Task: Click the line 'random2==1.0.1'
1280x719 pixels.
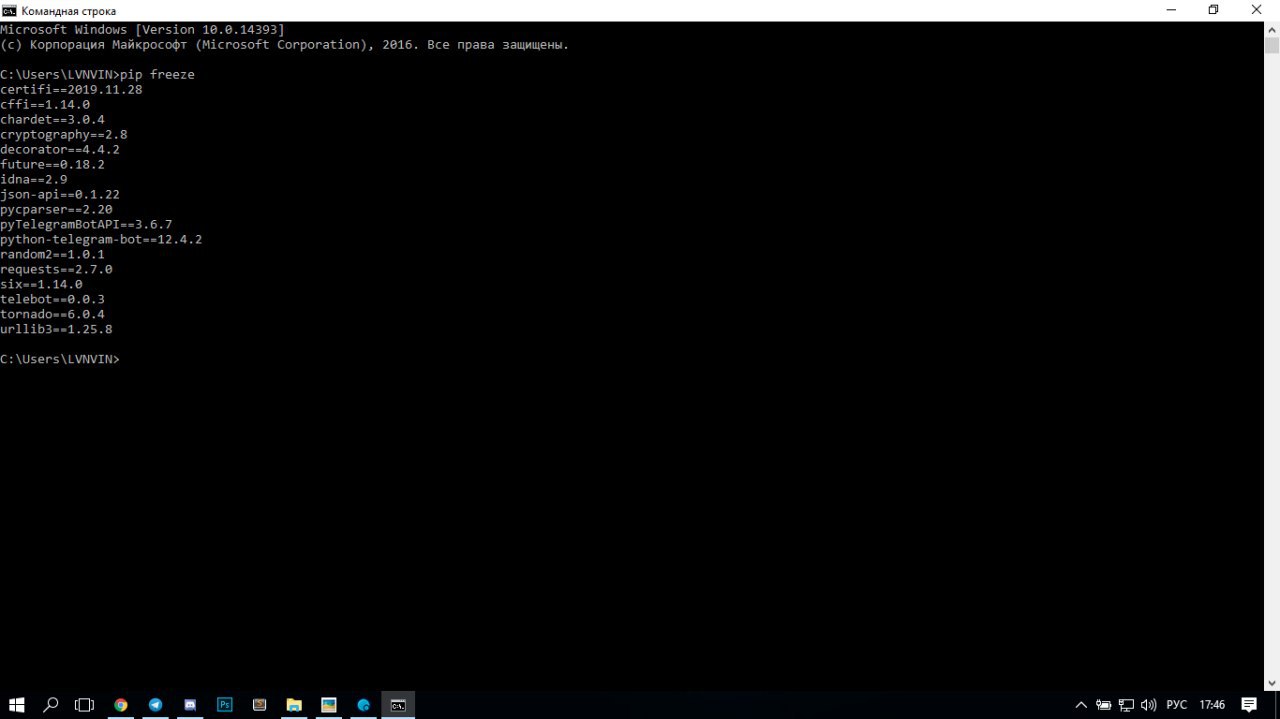Action: pos(52,255)
